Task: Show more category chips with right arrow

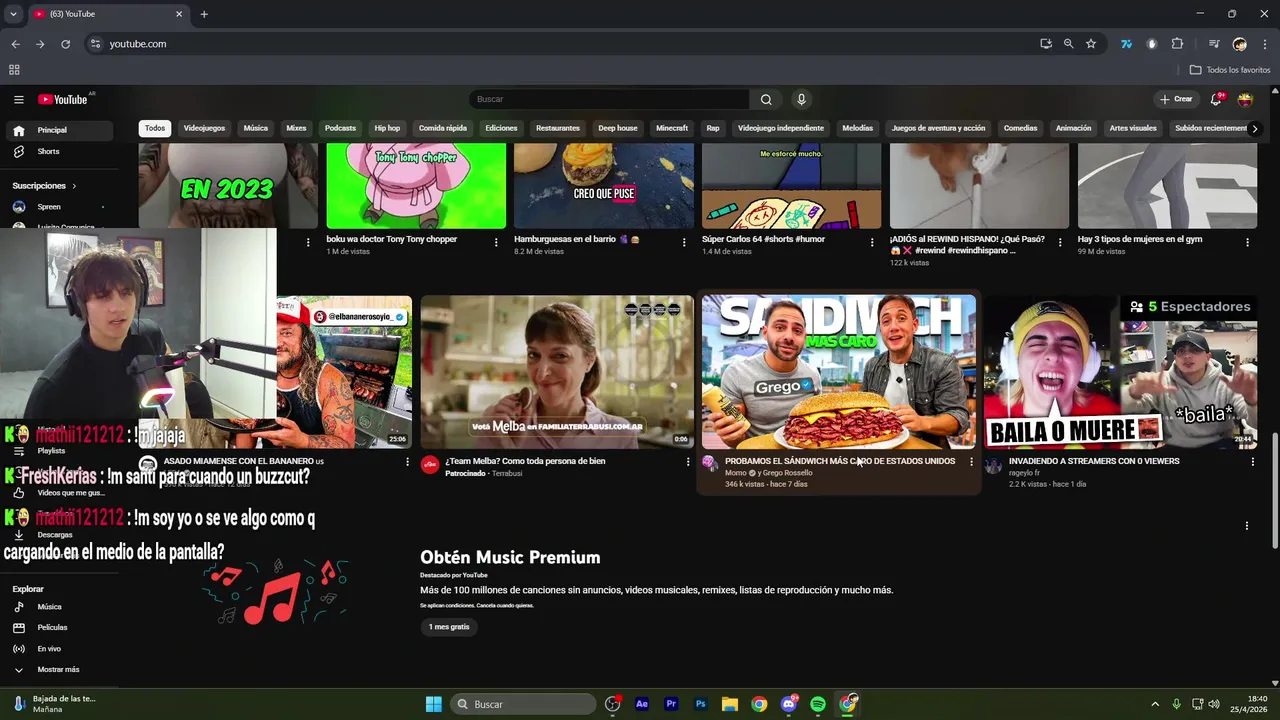Action: pyautogui.click(x=1255, y=128)
